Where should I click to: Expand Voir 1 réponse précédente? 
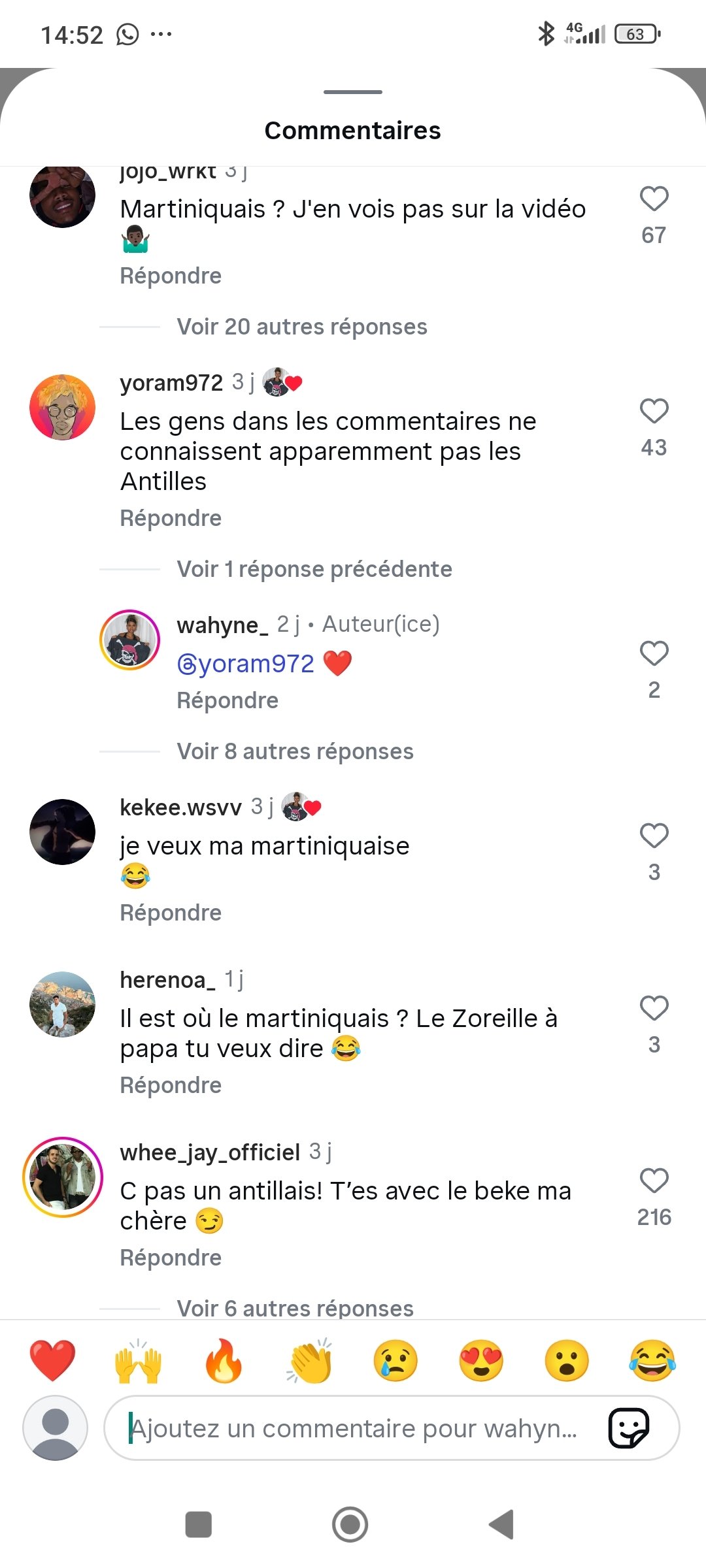314,569
